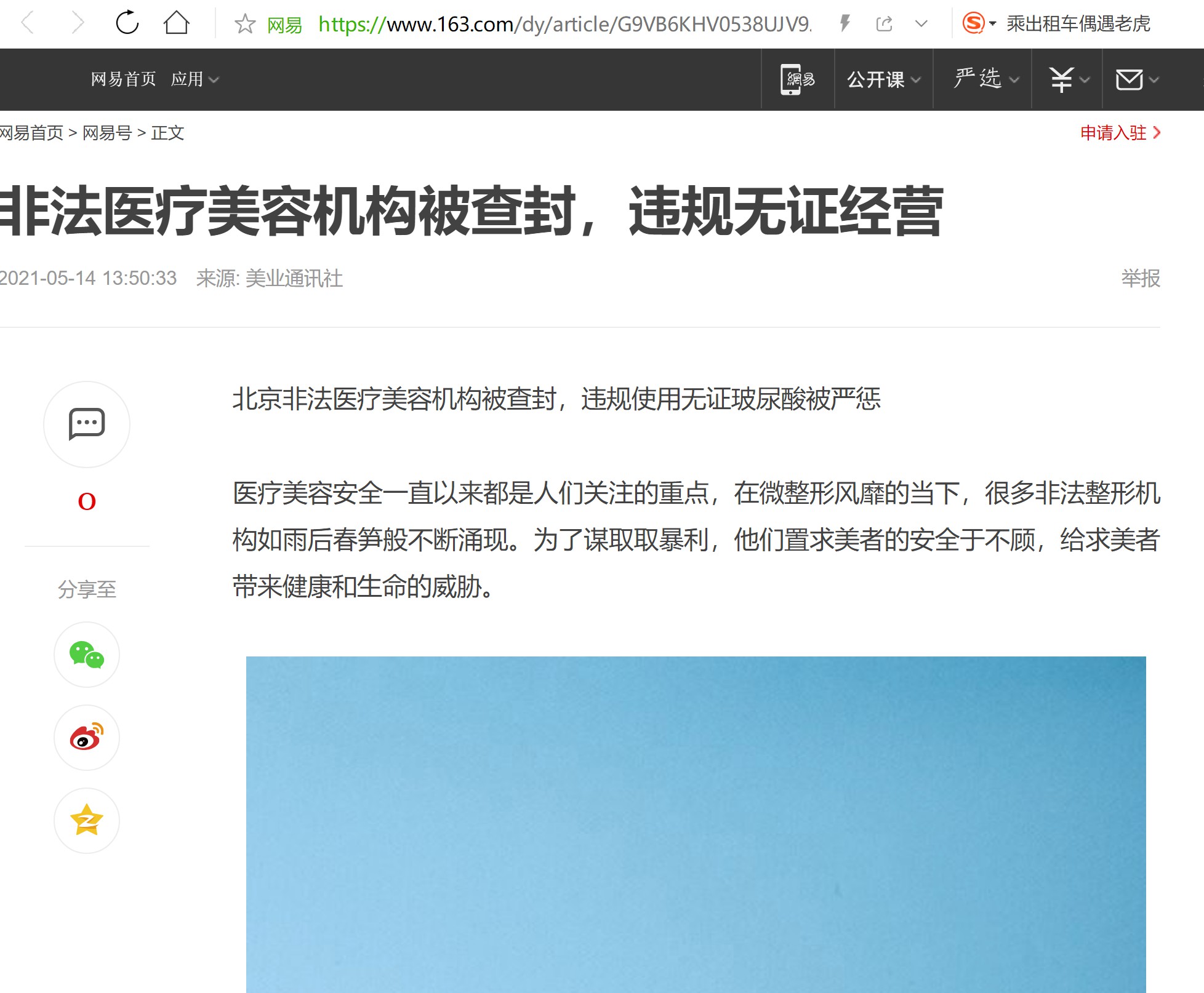Screen dimensions: 1204x993
Task: Expand the 公开课 dropdown
Action: pyautogui.click(x=884, y=79)
